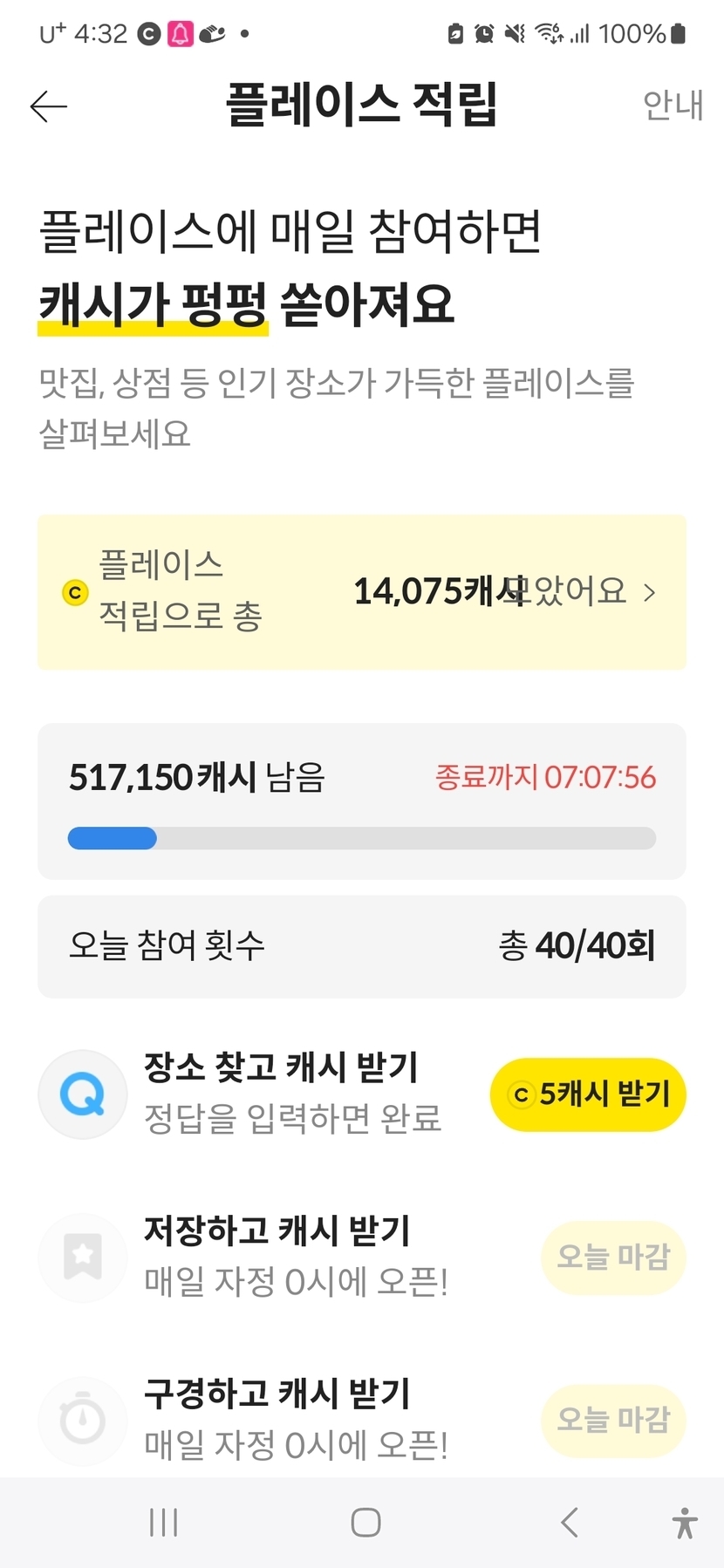The height and width of the screenshot is (1568, 724).
Task: Tap the 오늘 참여 횟수 card
Action: (x=361, y=946)
